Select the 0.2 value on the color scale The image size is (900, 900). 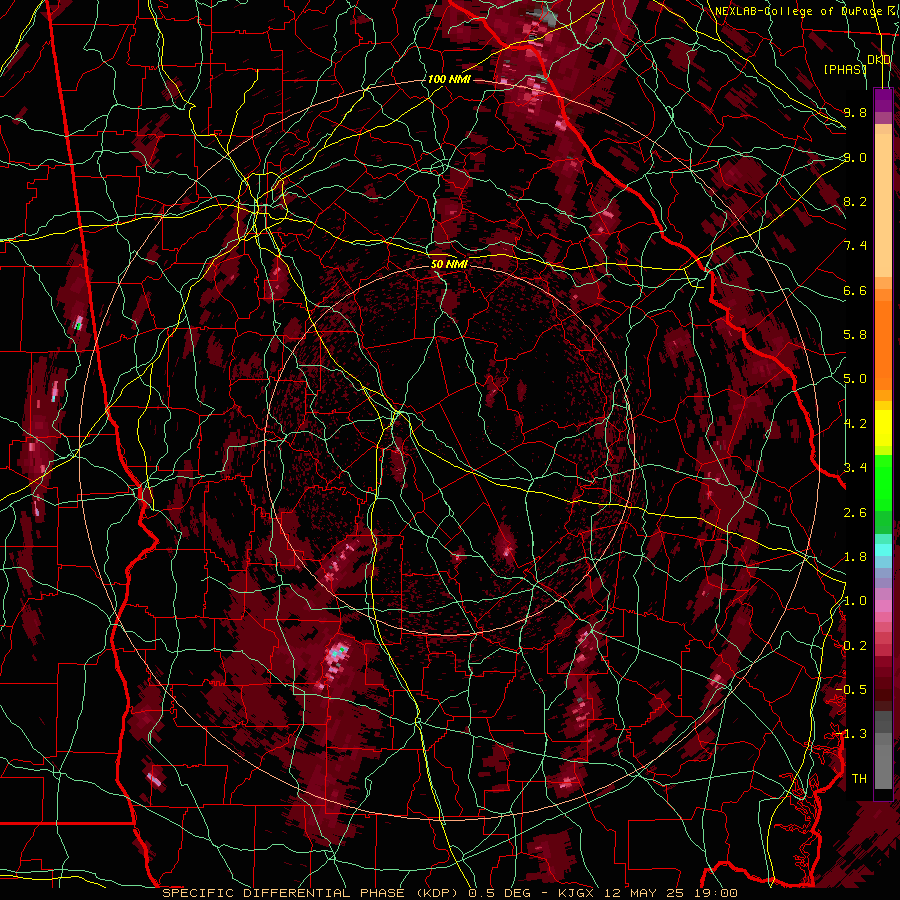[855, 646]
